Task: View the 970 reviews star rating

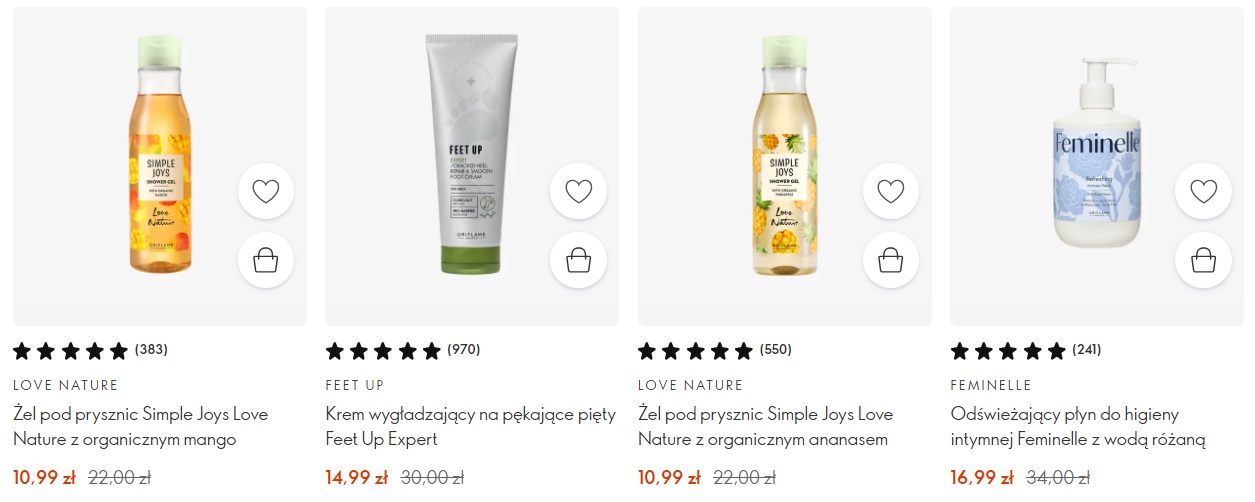Action: (x=403, y=350)
